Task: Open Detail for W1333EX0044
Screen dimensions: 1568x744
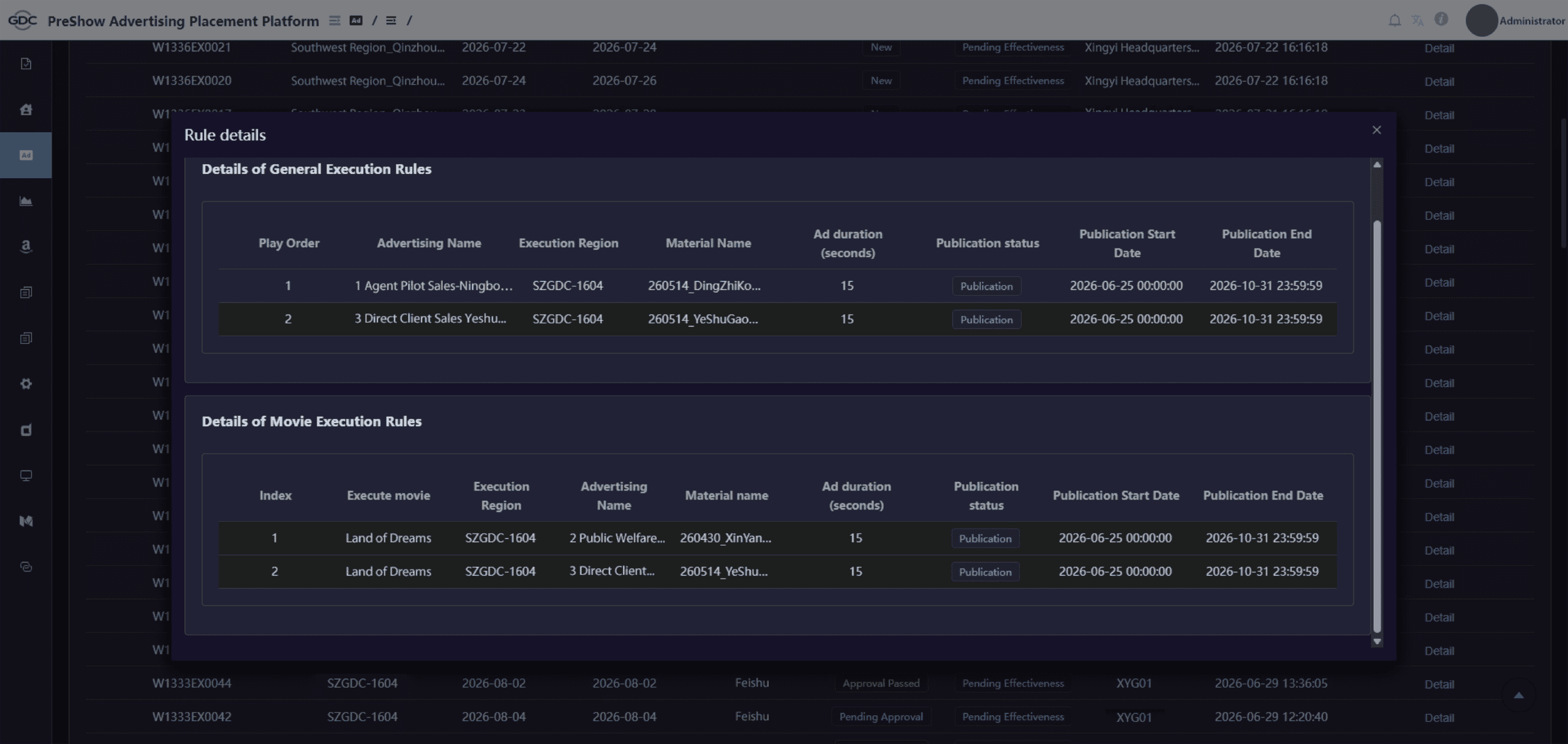Action: pyautogui.click(x=1439, y=684)
